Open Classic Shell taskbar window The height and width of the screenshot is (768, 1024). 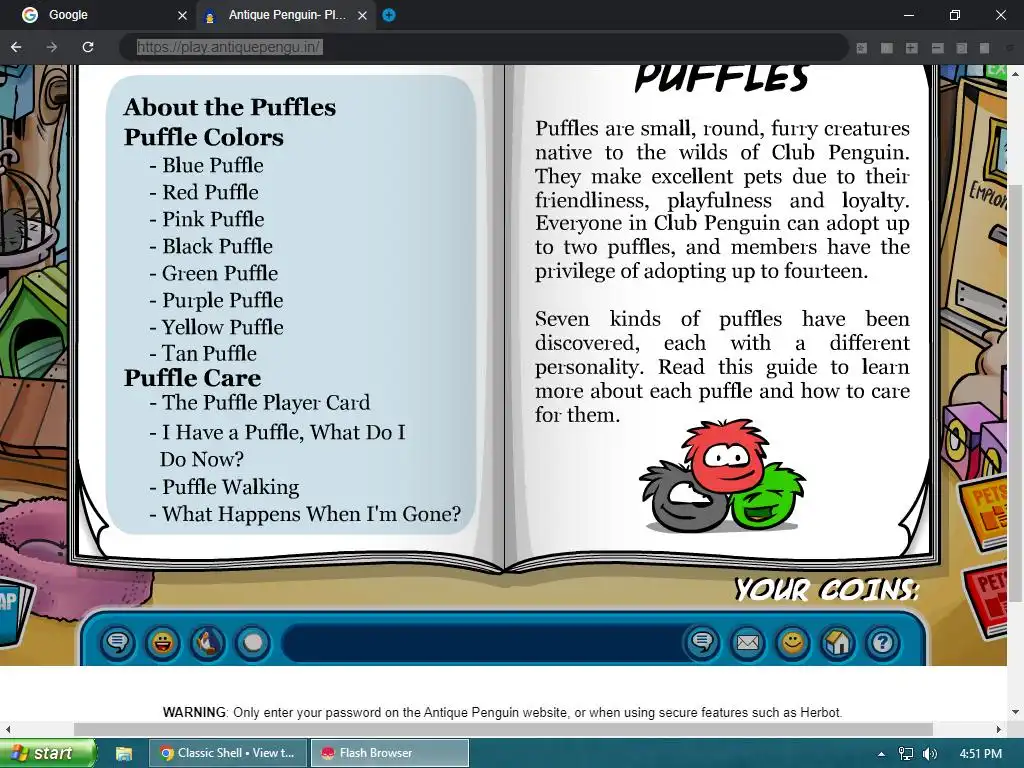pos(228,753)
